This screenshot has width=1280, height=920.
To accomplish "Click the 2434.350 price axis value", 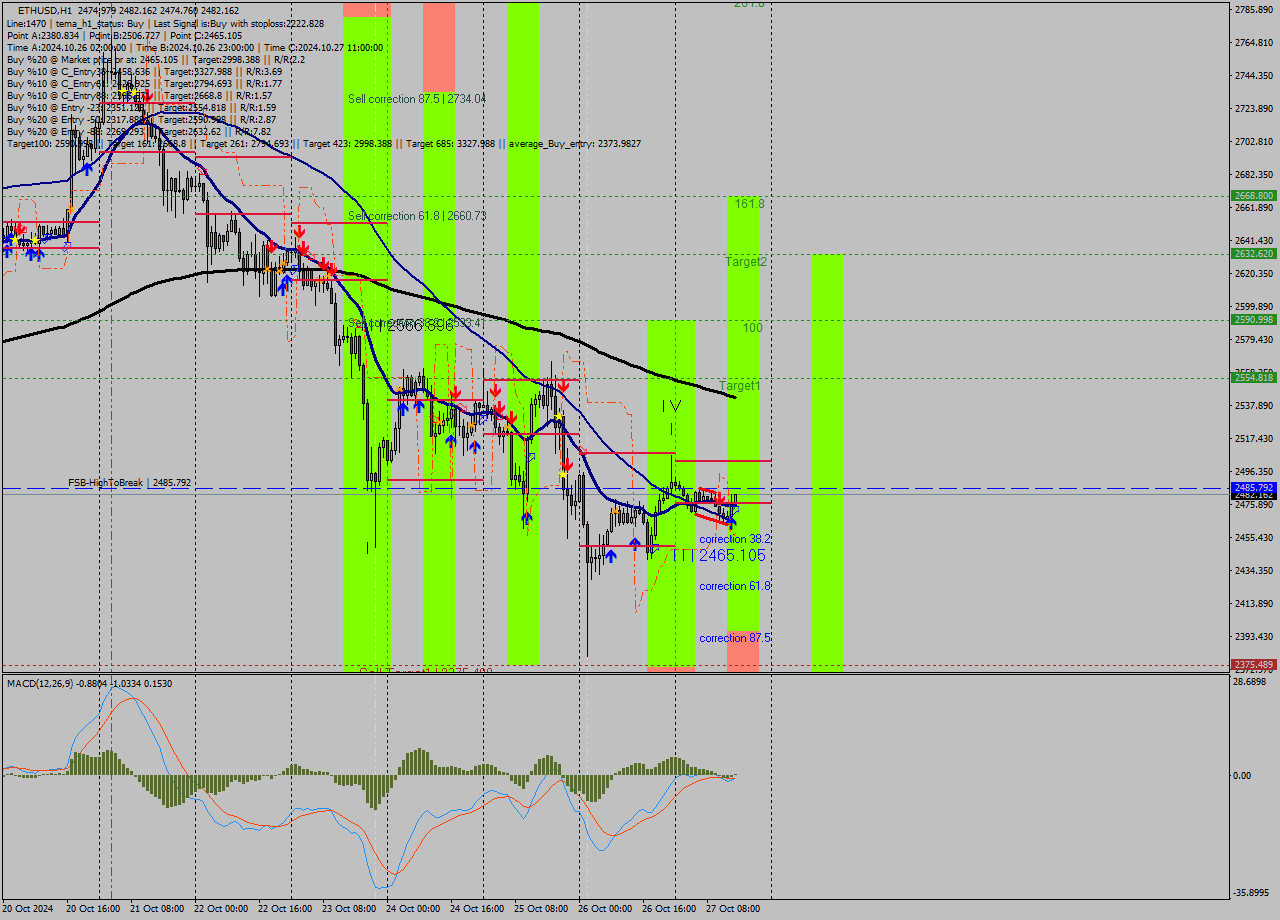I will [x=1254, y=570].
